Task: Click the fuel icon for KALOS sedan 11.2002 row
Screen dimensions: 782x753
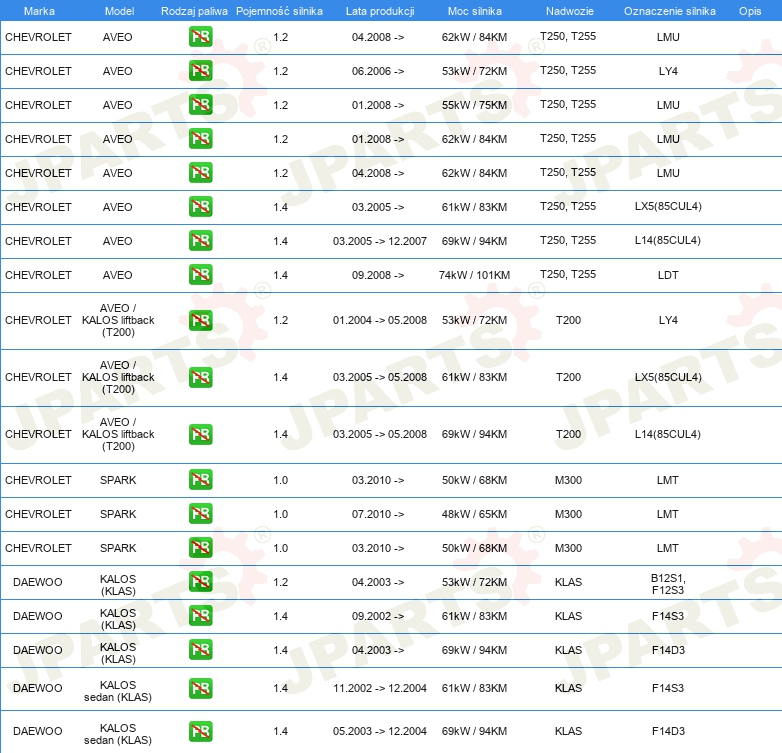Action: 200,688
